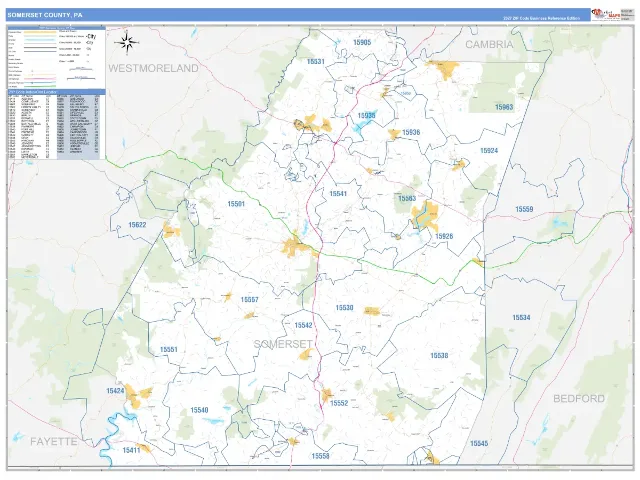Click ZIP code label 15936

(411, 132)
